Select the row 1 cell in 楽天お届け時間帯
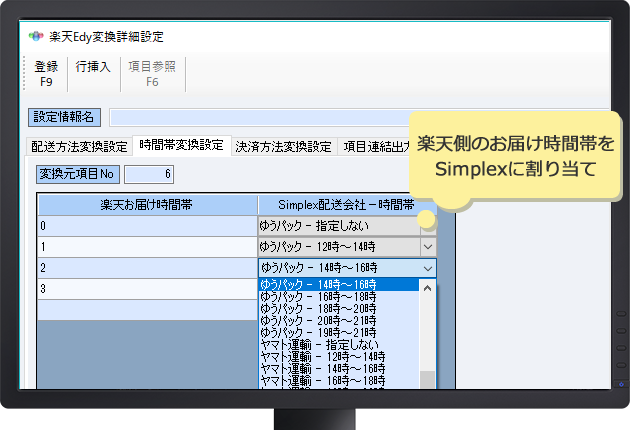The height and width of the screenshot is (430, 630). click(147, 247)
